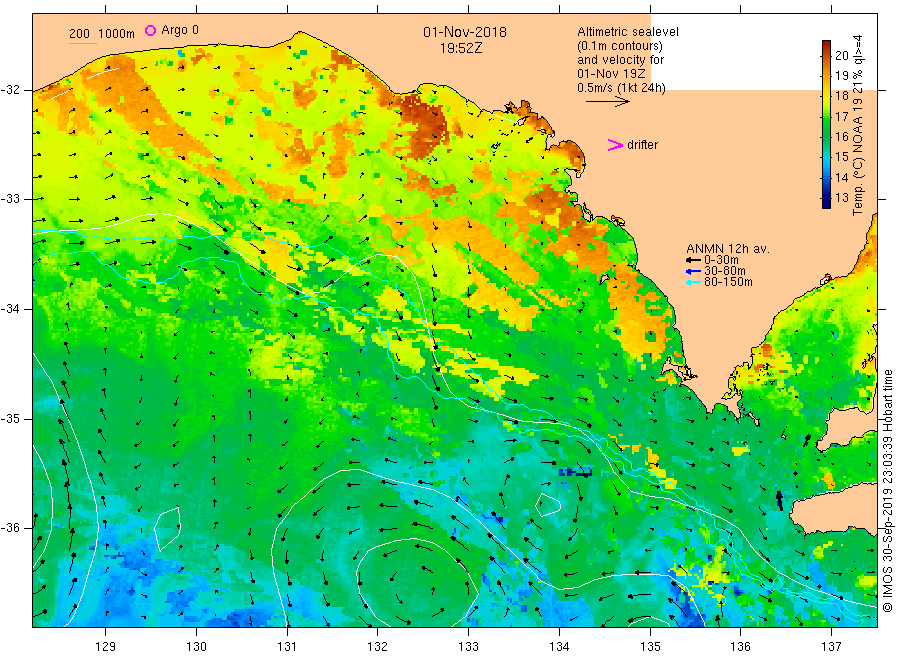
Task: Click the magenta Argo circle marker in legend
Action: coord(150,30)
